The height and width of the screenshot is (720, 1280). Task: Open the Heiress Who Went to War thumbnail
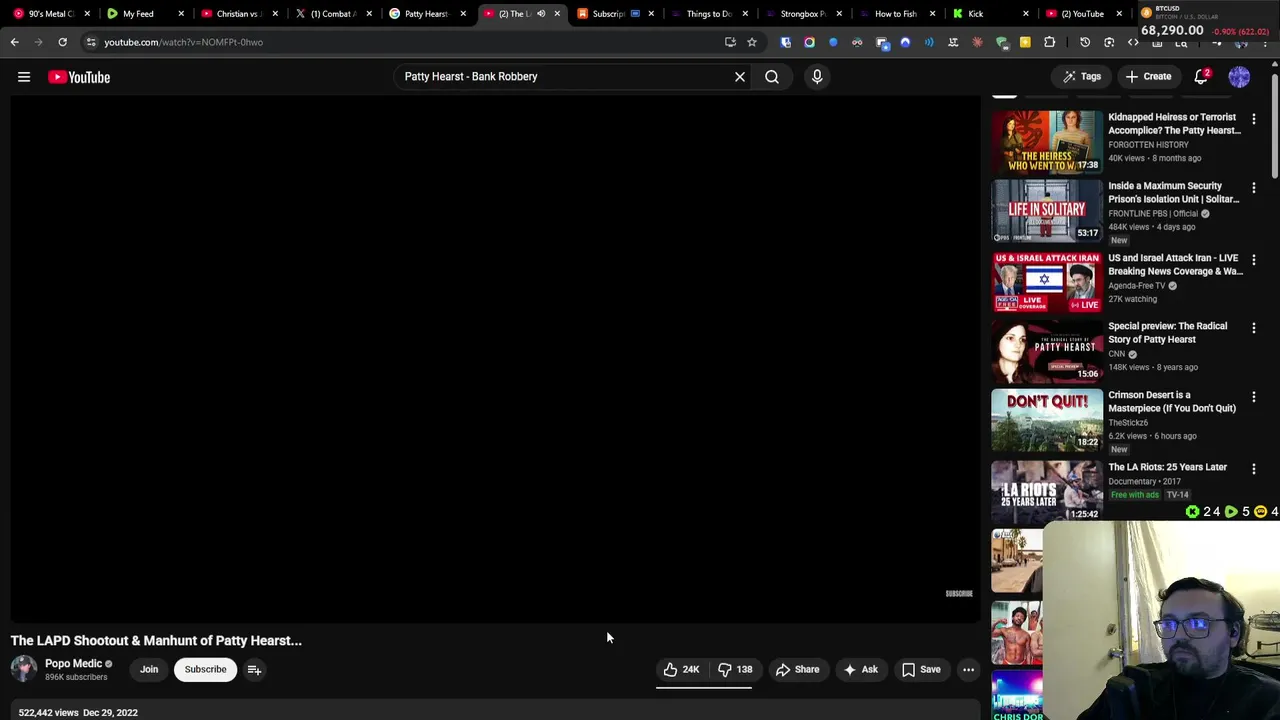click(x=1047, y=141)
